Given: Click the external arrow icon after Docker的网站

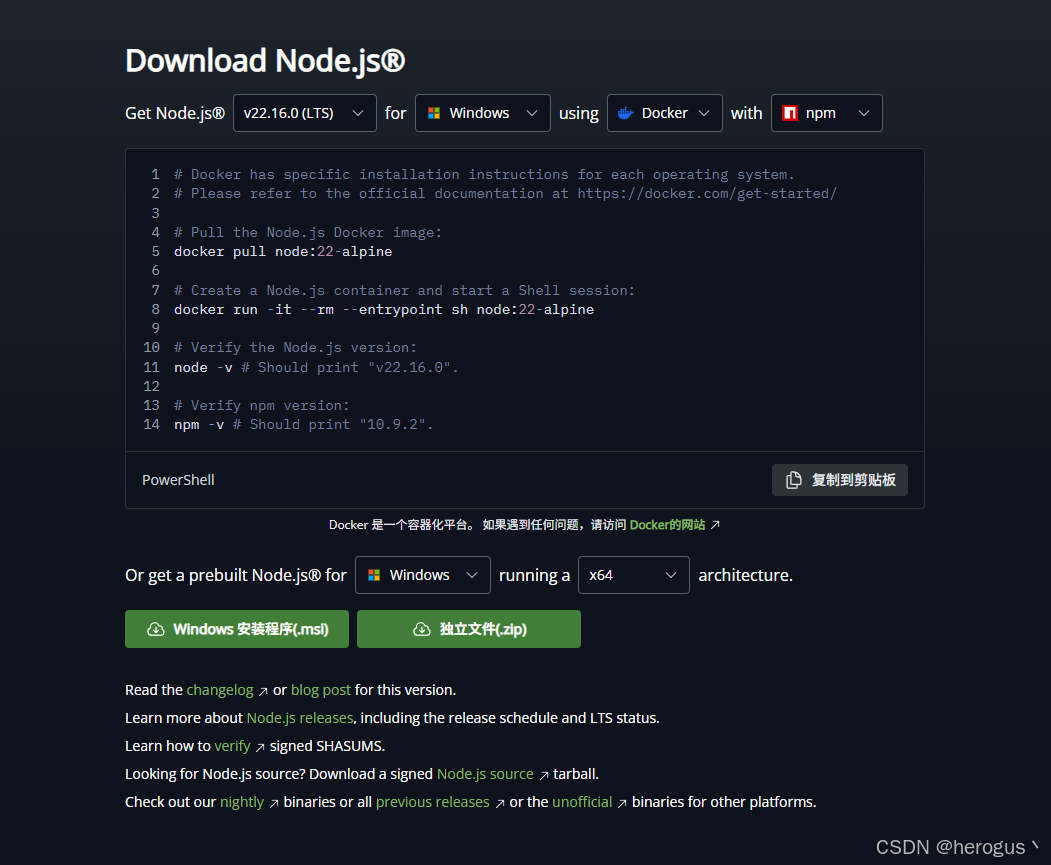Looking at the screenshot, I should point(715,525).
